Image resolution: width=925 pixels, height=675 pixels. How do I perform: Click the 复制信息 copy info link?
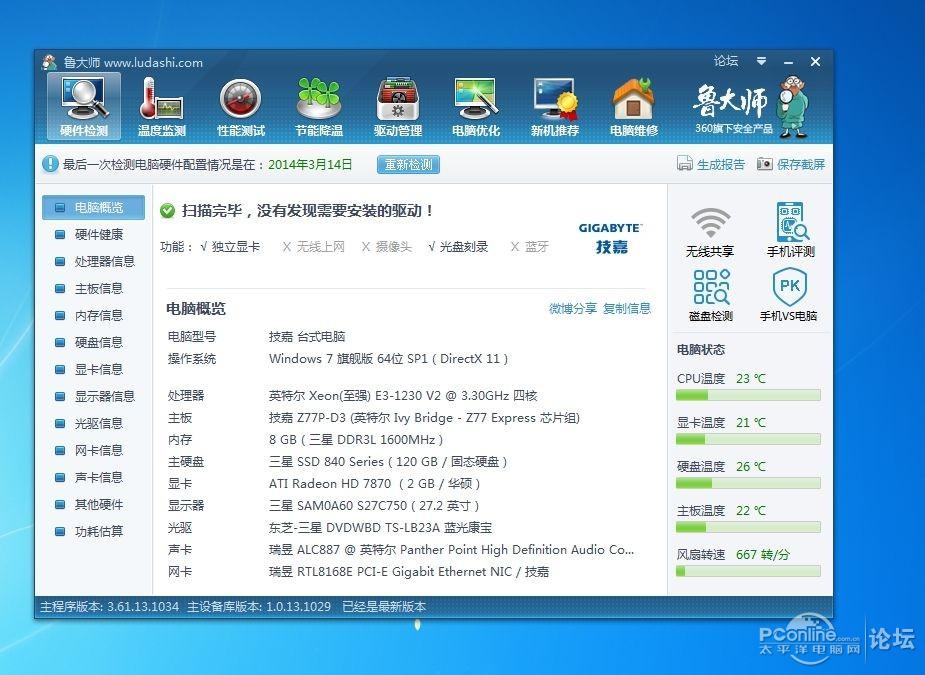click(x=626, y=309)
